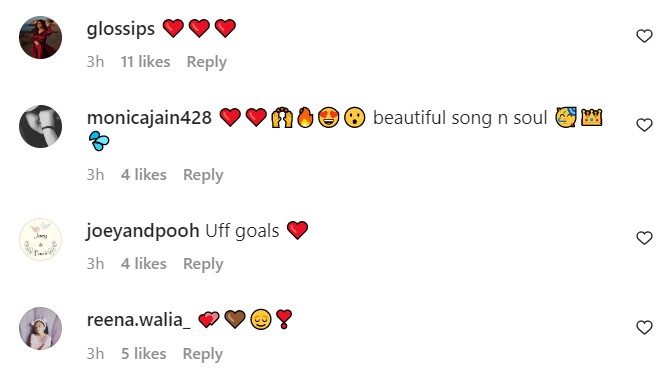Open joeyandpooh username link
664x382 pixels.
143,231
